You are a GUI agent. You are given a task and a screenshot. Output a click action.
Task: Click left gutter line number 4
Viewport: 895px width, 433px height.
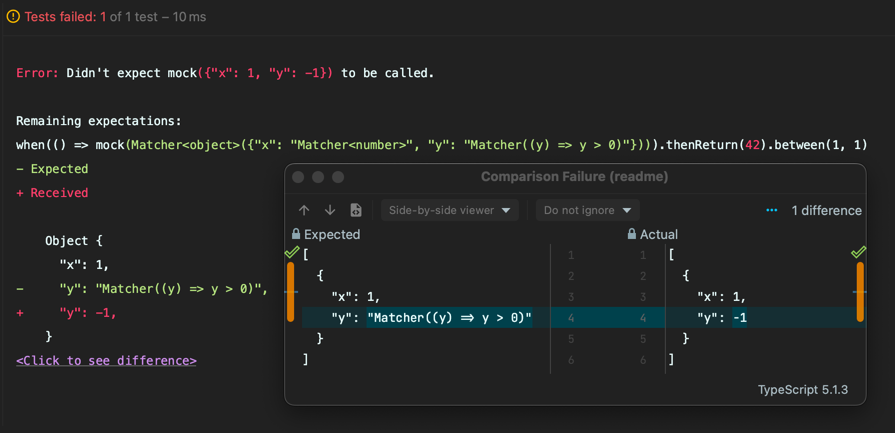click(571, 318)
